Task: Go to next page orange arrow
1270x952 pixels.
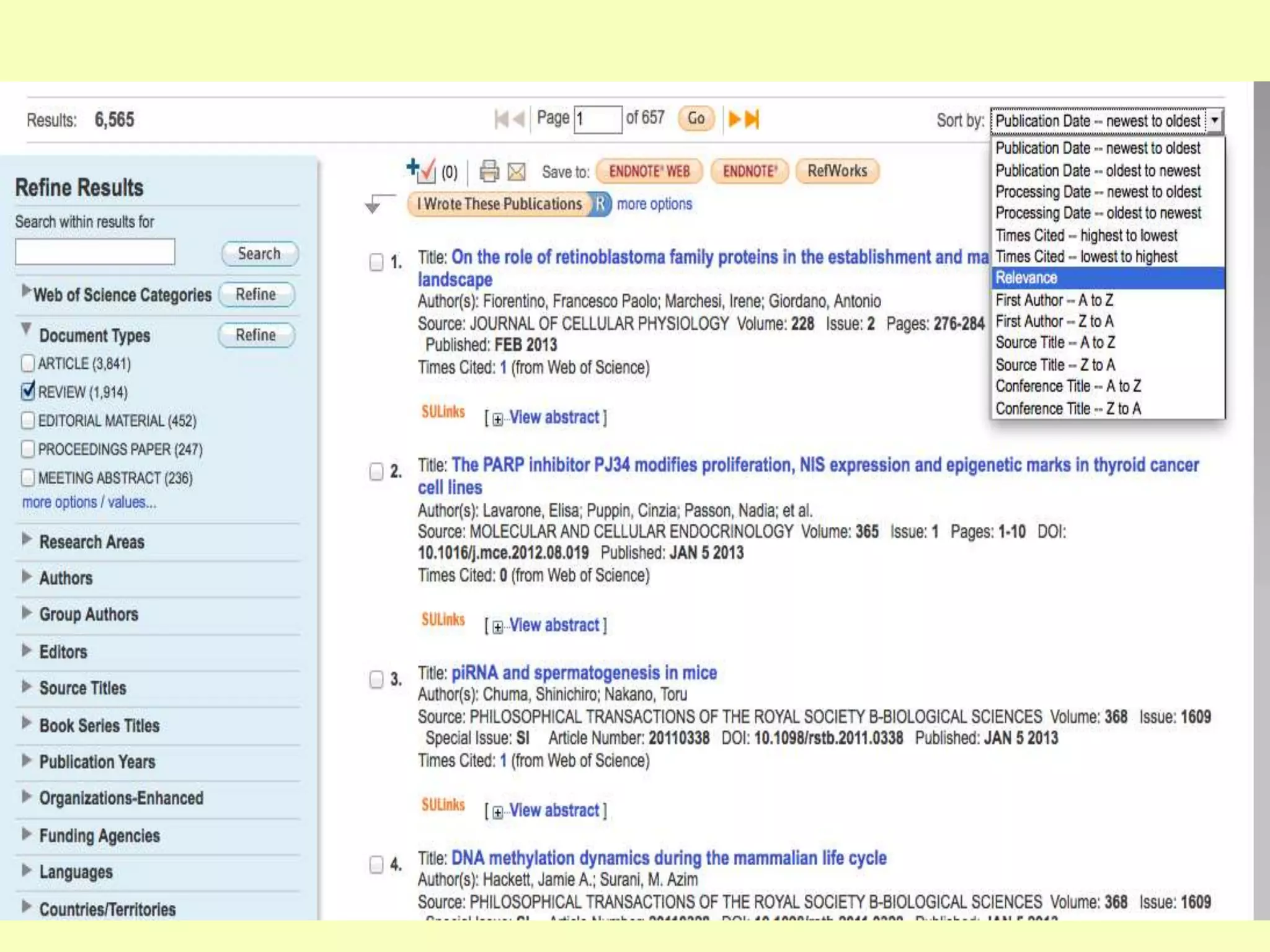Action: [x=734, y=118]
